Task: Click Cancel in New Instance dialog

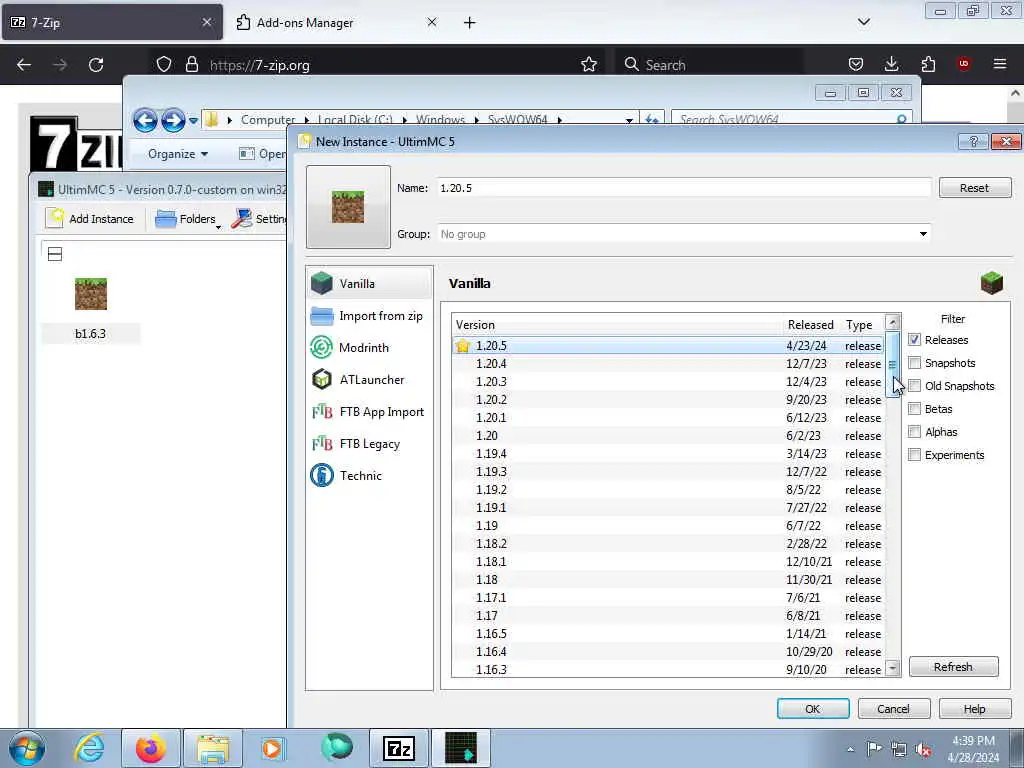Action: click(893, 709)
